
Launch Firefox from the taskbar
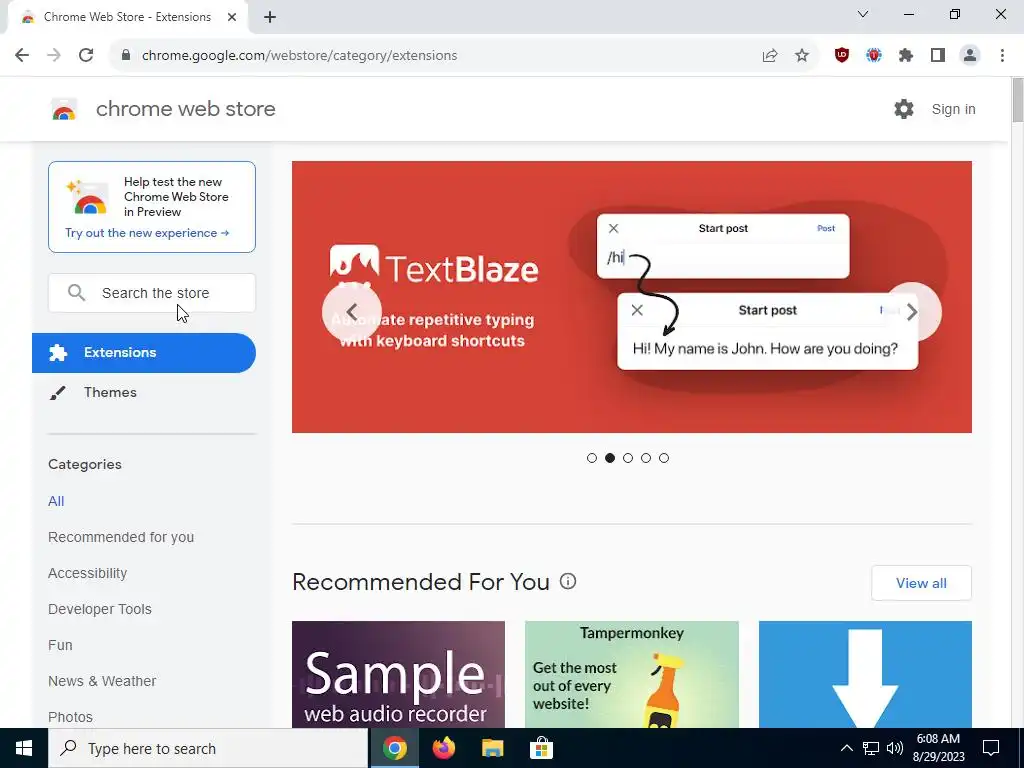click(x=443, y=748)
